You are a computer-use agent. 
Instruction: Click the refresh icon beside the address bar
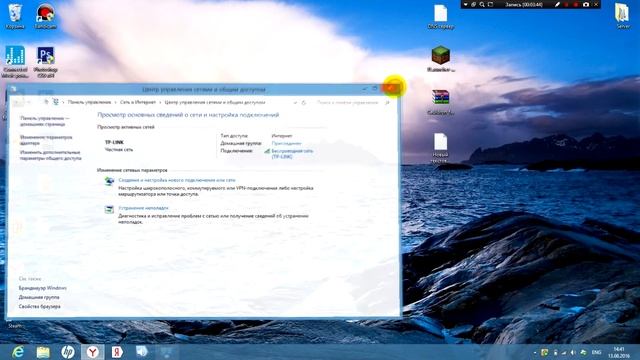click(x=304, y=102)
